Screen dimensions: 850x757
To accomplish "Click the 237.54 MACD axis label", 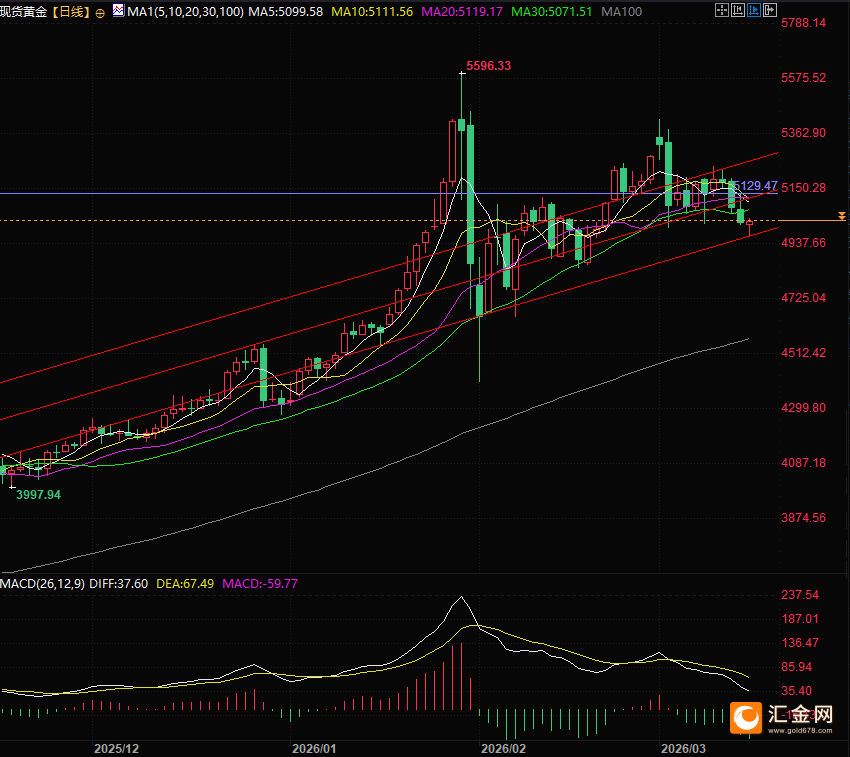I will 800,595.
